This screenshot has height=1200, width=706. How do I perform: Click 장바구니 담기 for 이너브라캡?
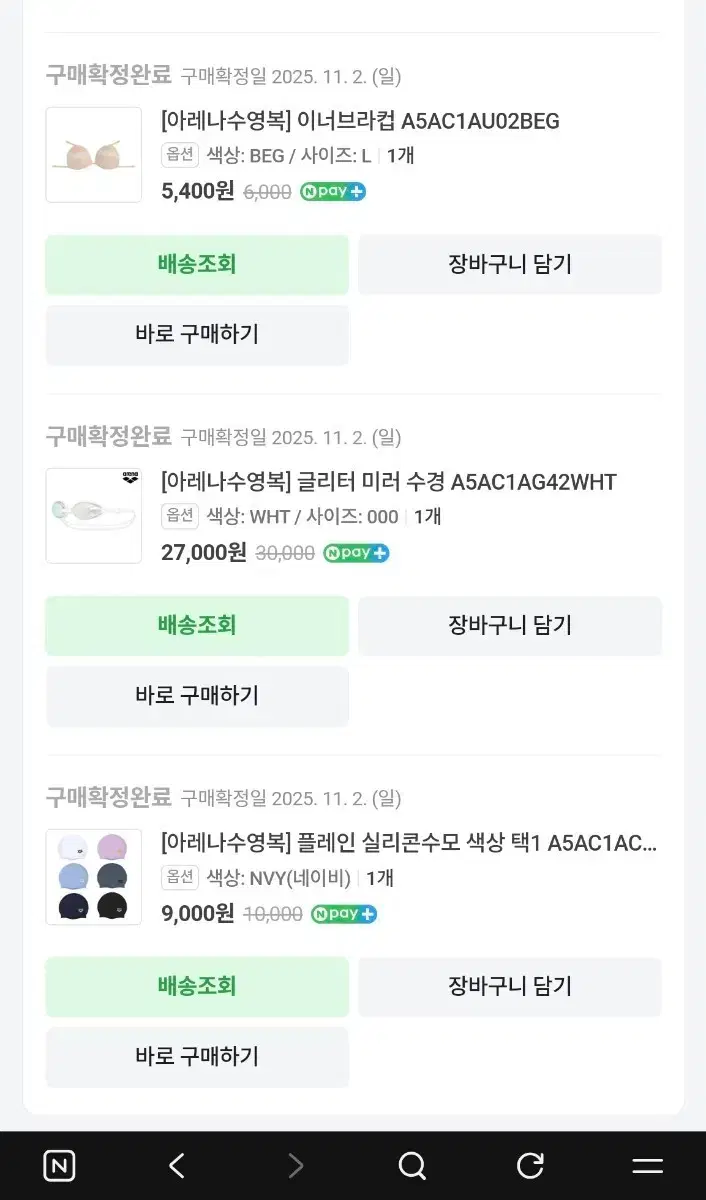coord(510,265)
